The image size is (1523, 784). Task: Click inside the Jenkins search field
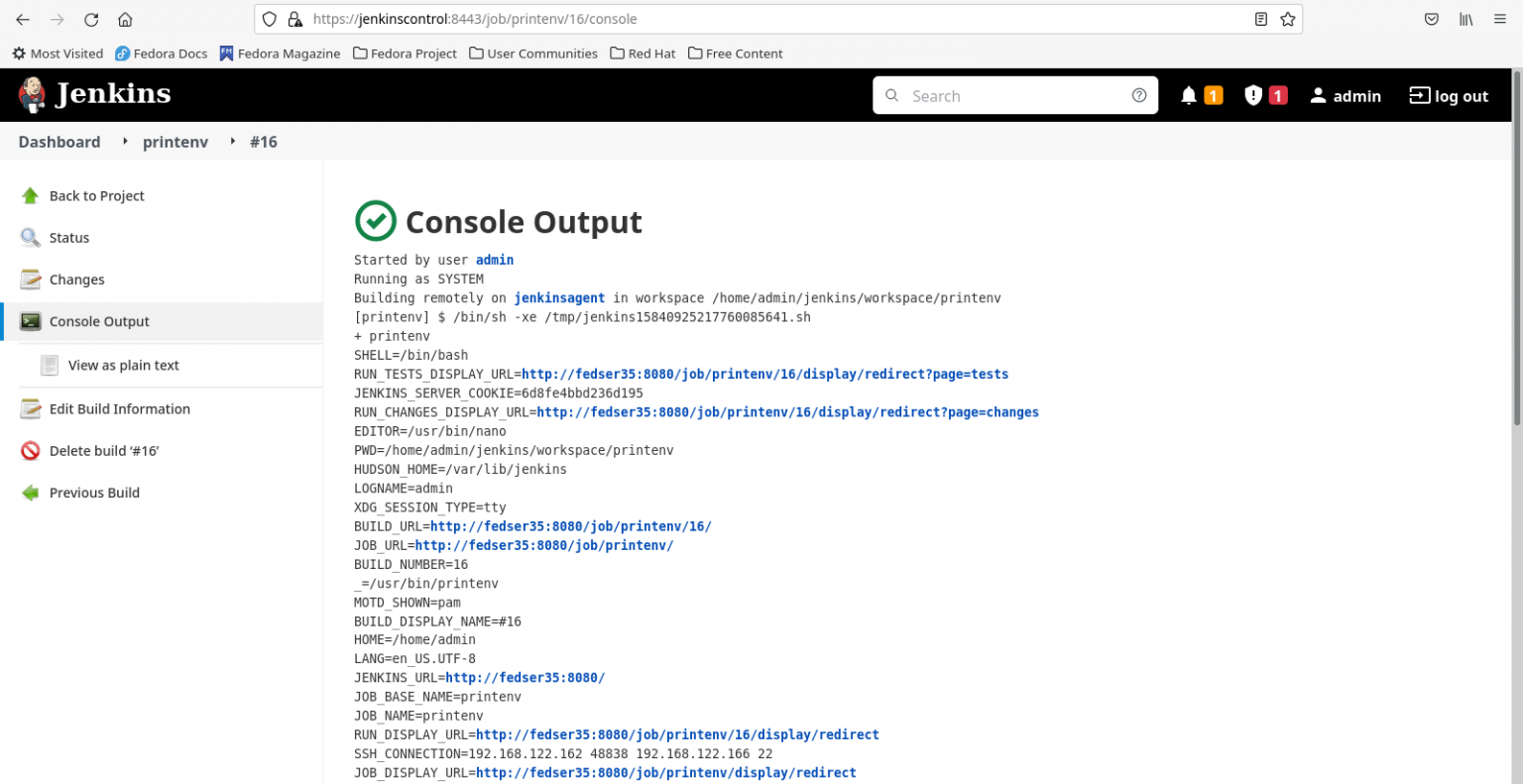(1001, 95)
